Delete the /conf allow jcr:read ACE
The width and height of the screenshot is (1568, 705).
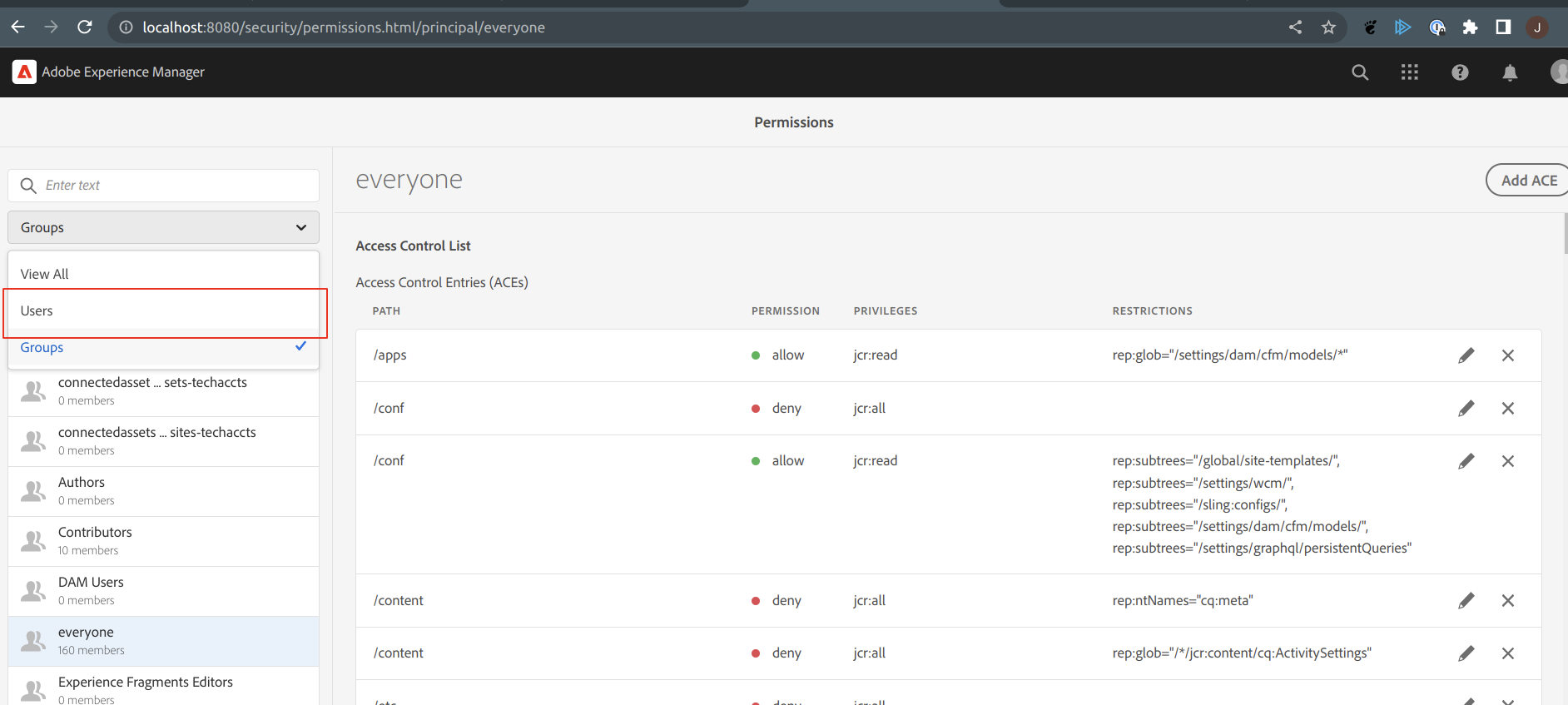1507,461
